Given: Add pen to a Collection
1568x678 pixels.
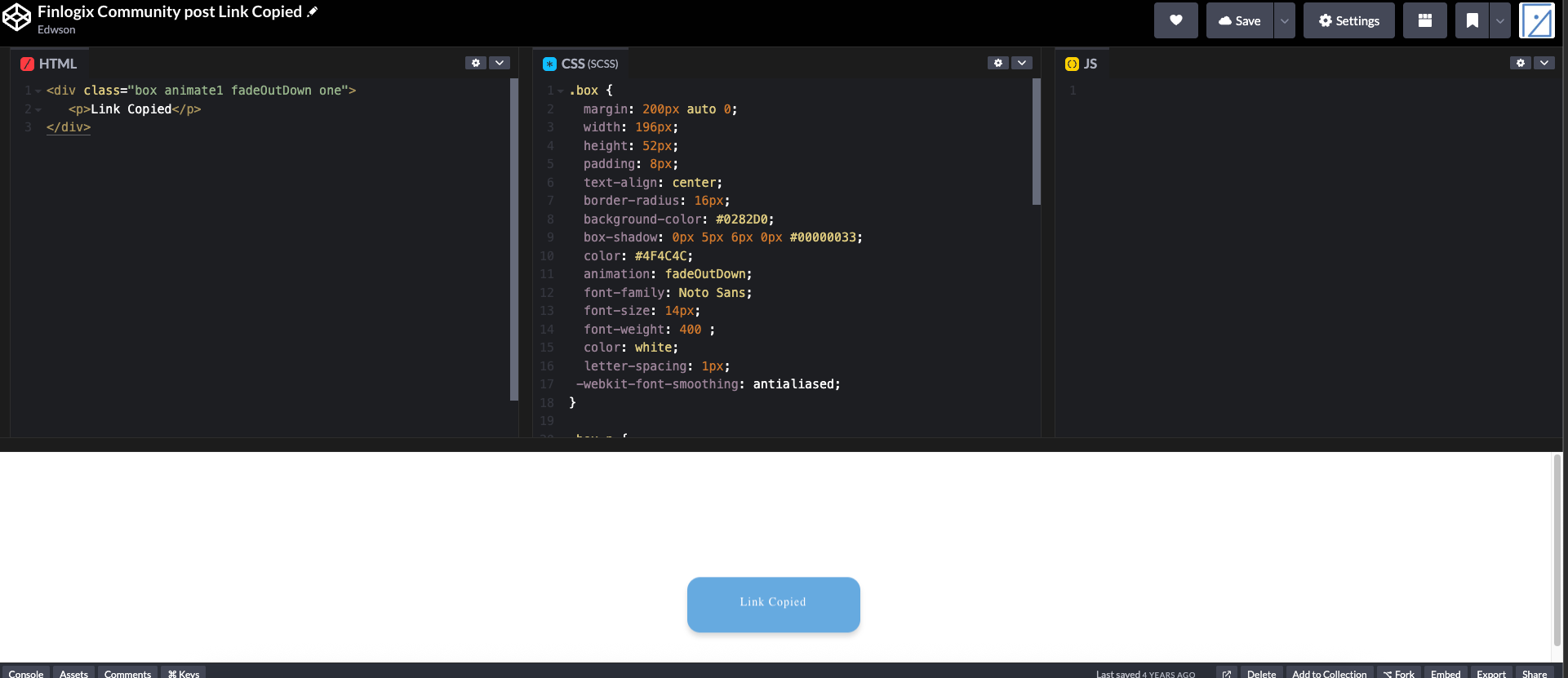Looking at the screenshot, I should (x=1329, y=673).
